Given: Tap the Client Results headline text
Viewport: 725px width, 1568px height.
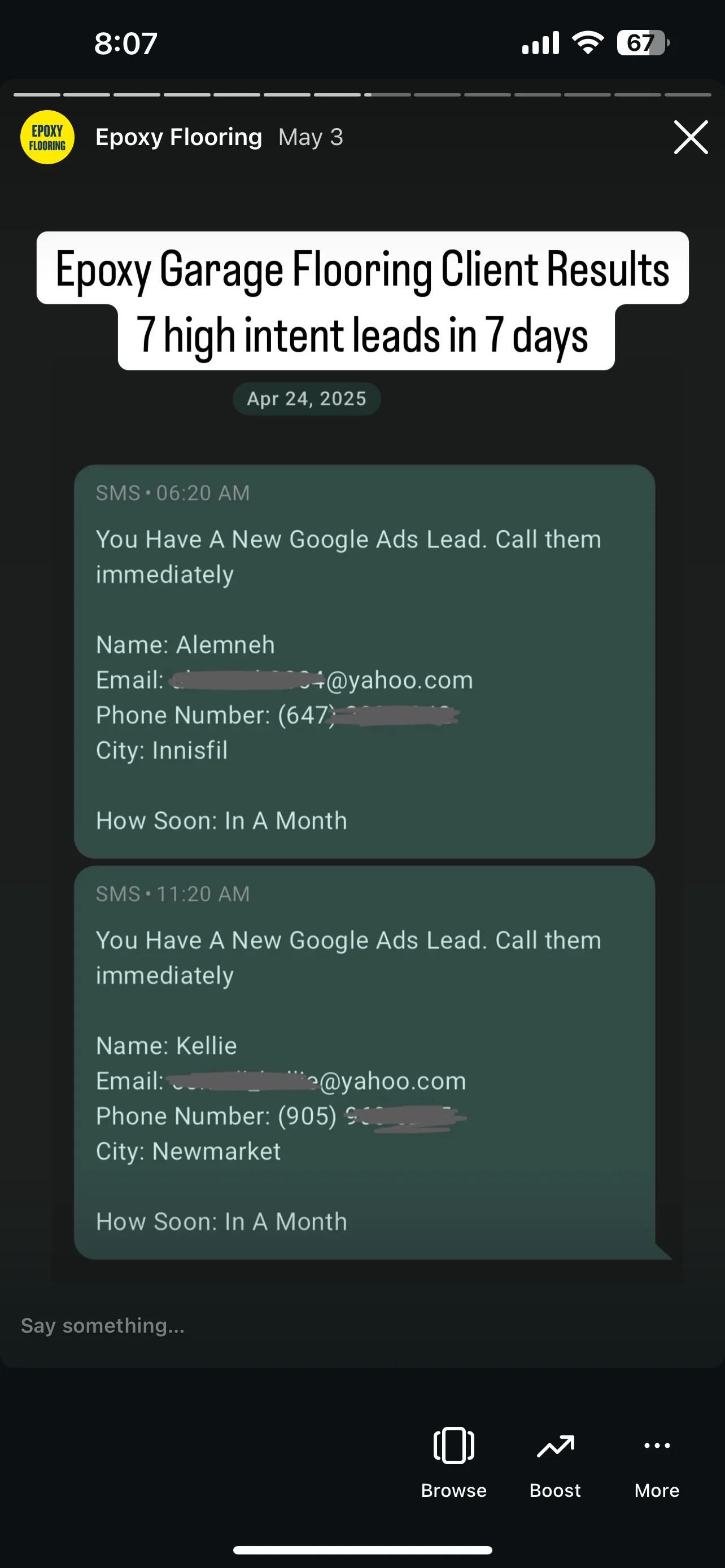Looking at the screenshot, I should [363, 269].
